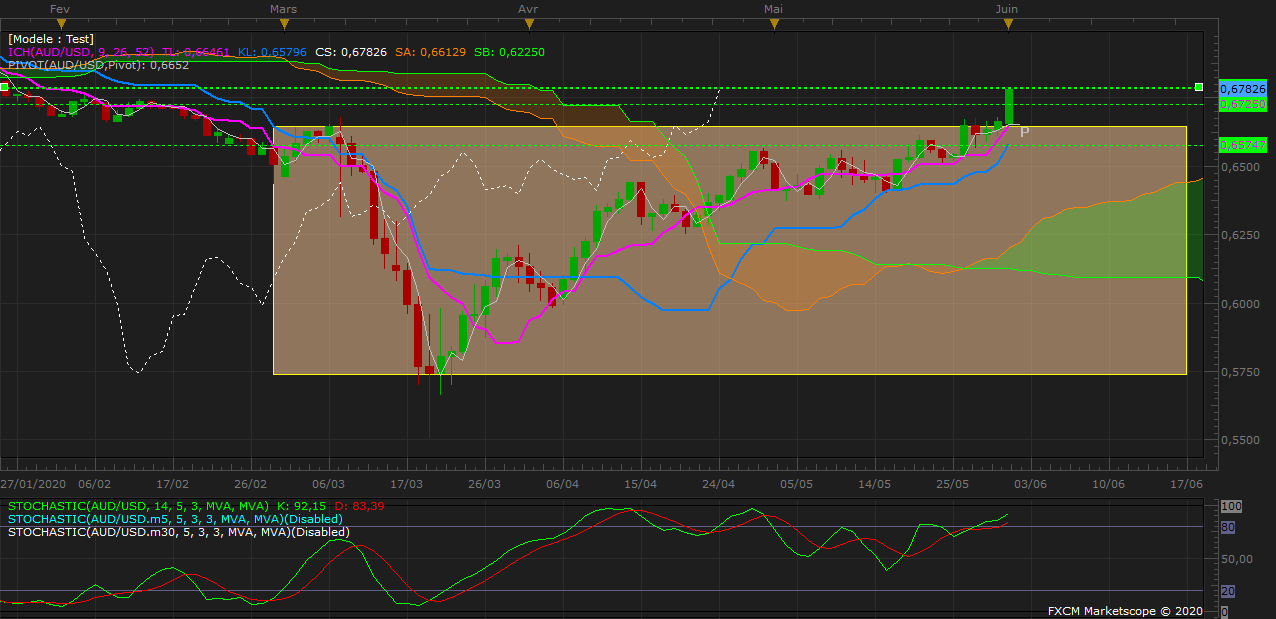Click the KL: 0,65796 legend value
The height and width of the screenshot is (619, 1276).
(x=273, y=52)
